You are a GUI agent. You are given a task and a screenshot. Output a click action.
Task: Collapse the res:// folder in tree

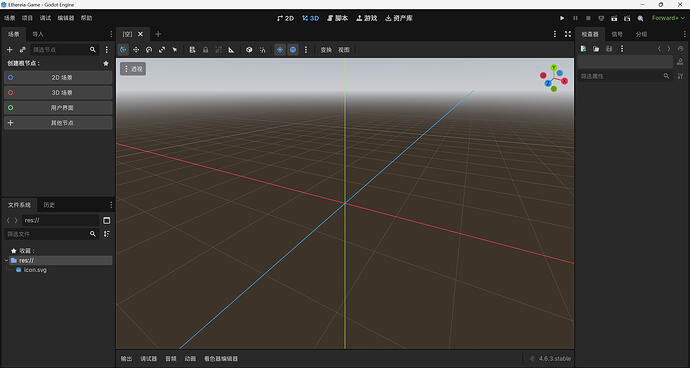click(x=6, y=260)
